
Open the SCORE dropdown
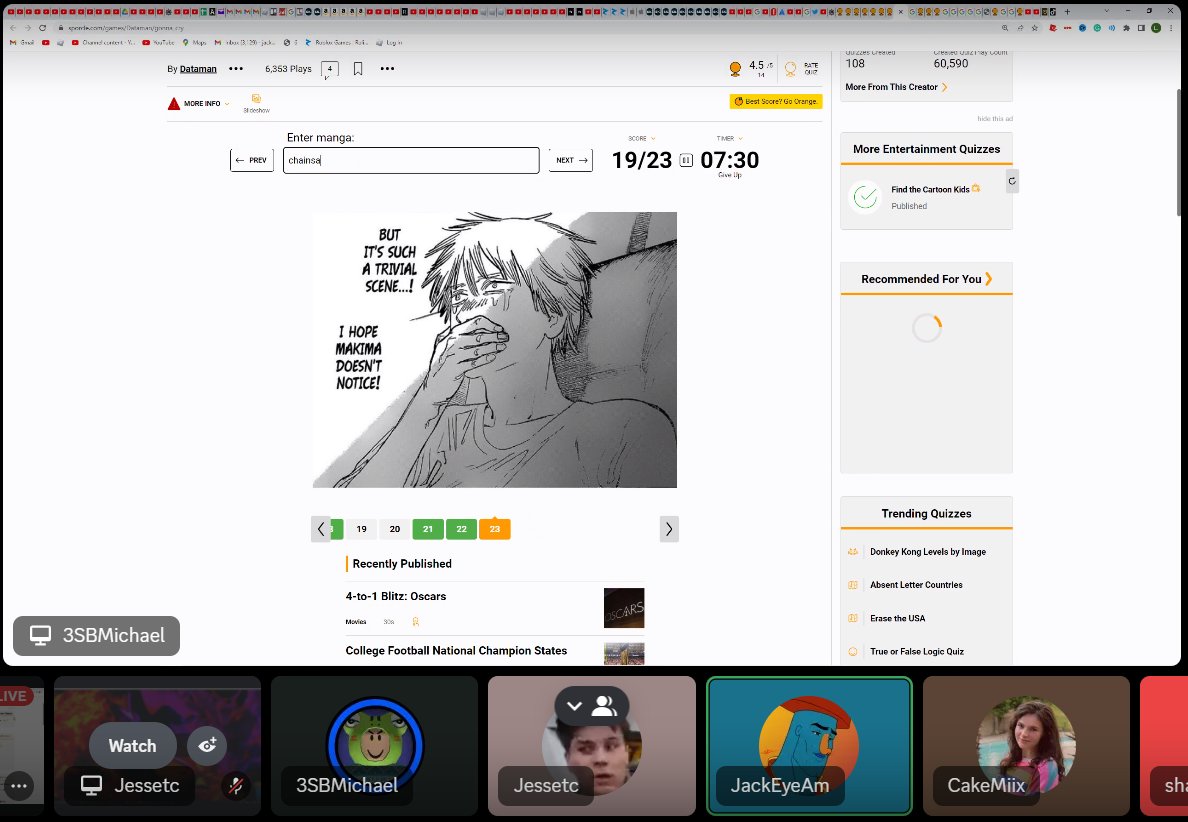pyautogui.click(x=642, y=139)
